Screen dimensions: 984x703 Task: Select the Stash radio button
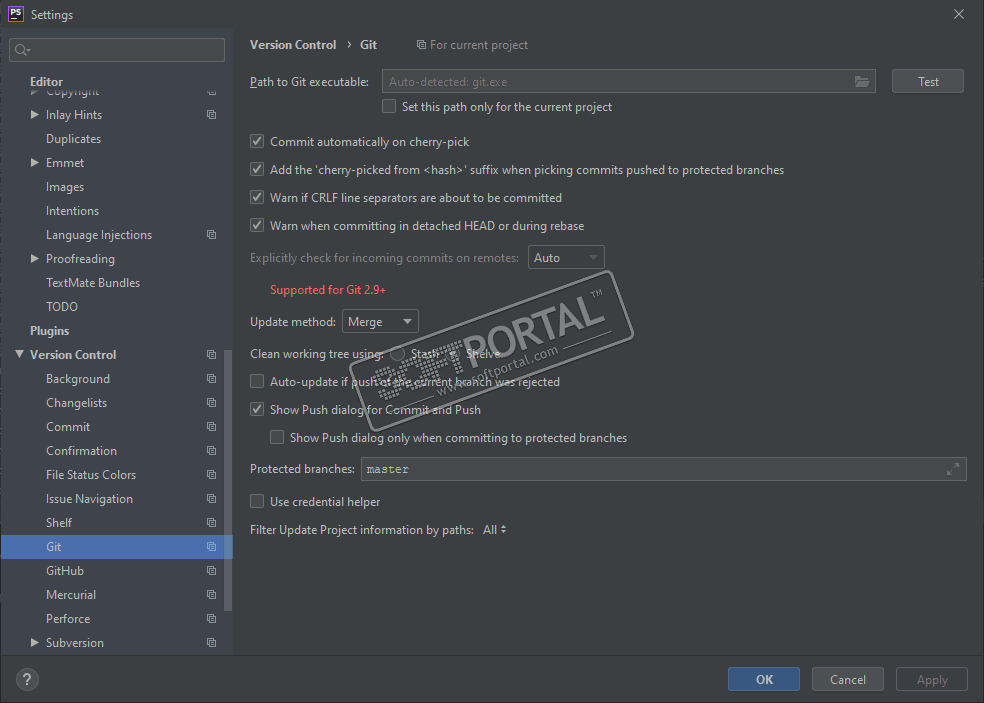[x=397, y=353]
